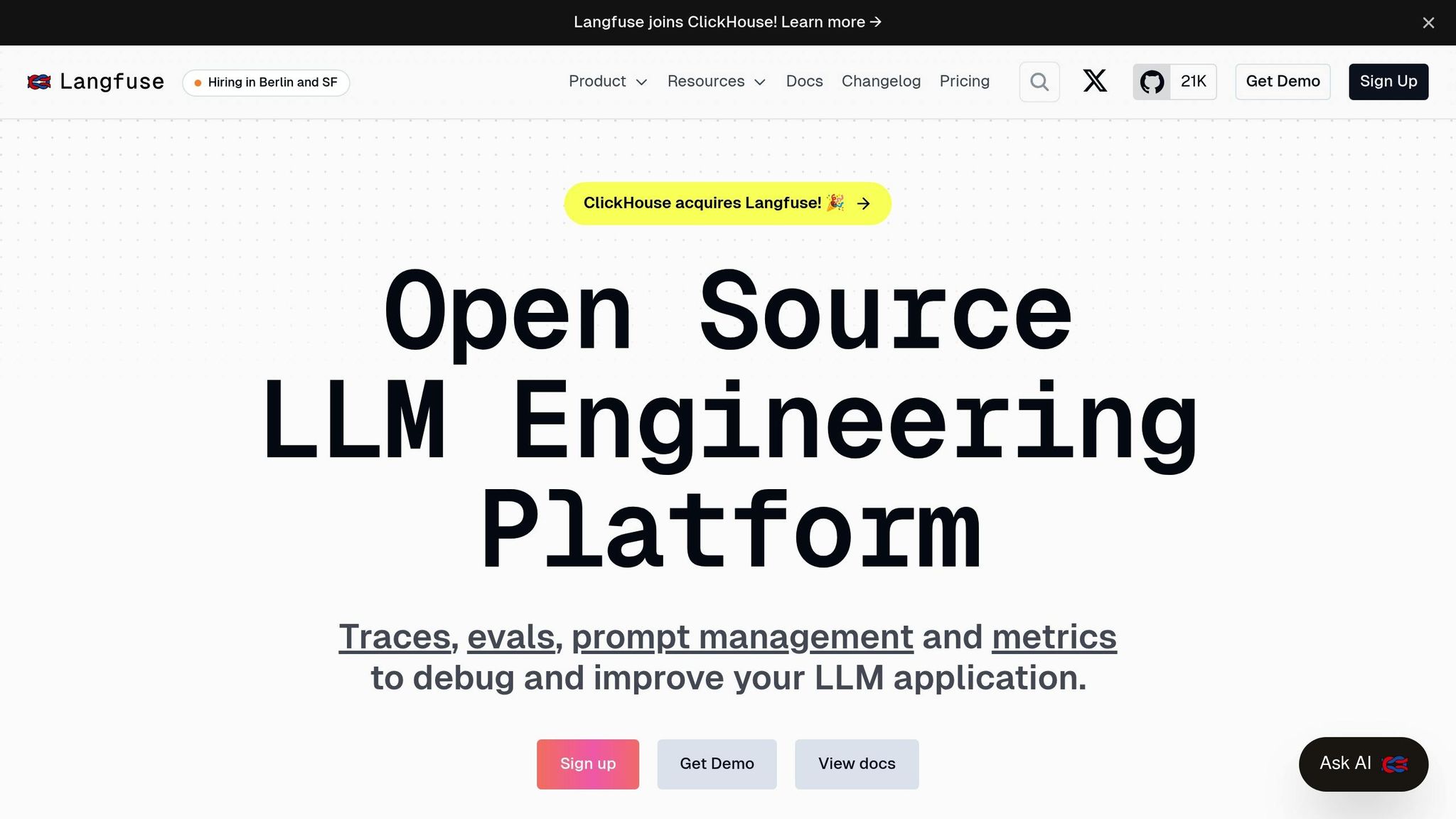The height and width of the screenshot is (819, 1456).
Task: Open the X (Twitter) icon link
Action: click(x=1095, y=81)
